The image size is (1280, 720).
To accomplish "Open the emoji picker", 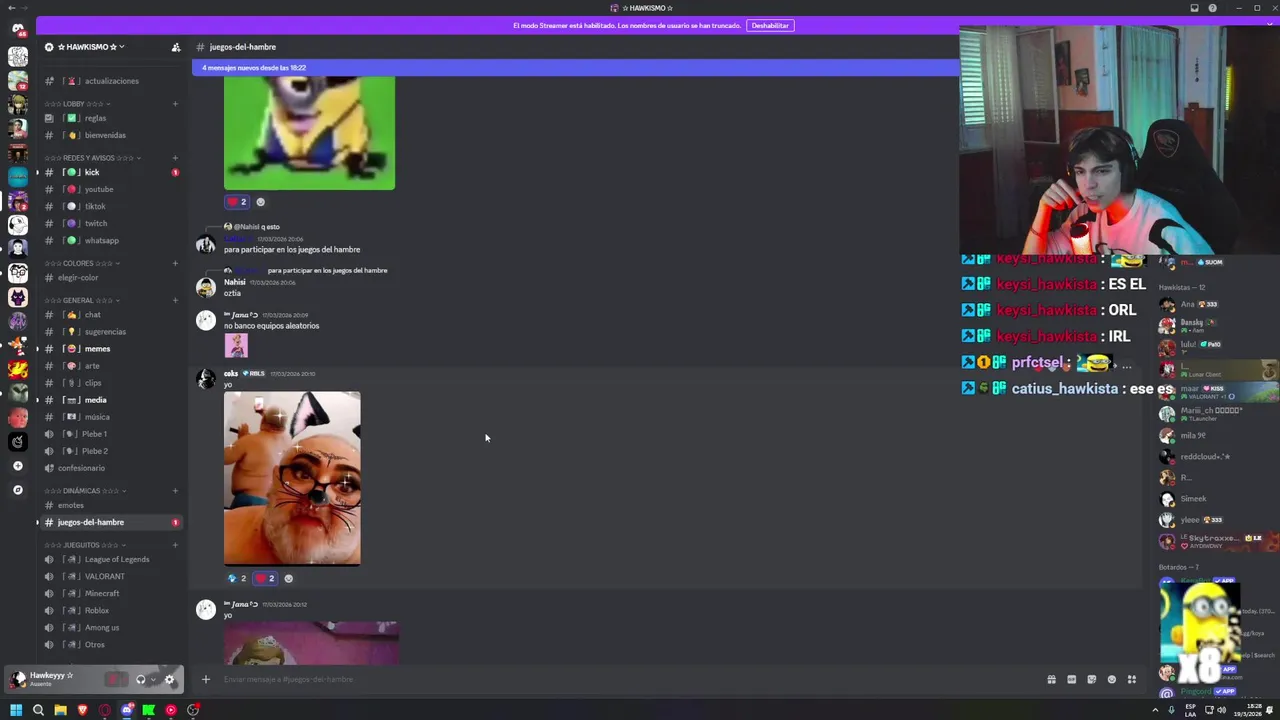I will coord(1111,680).
